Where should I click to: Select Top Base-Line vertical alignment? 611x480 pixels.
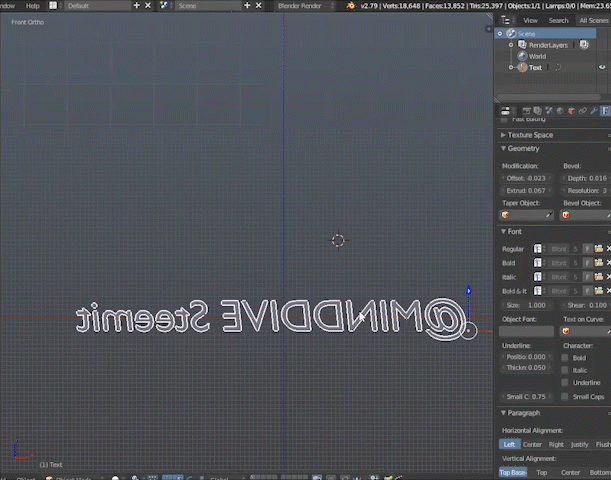tap(513, 473)
